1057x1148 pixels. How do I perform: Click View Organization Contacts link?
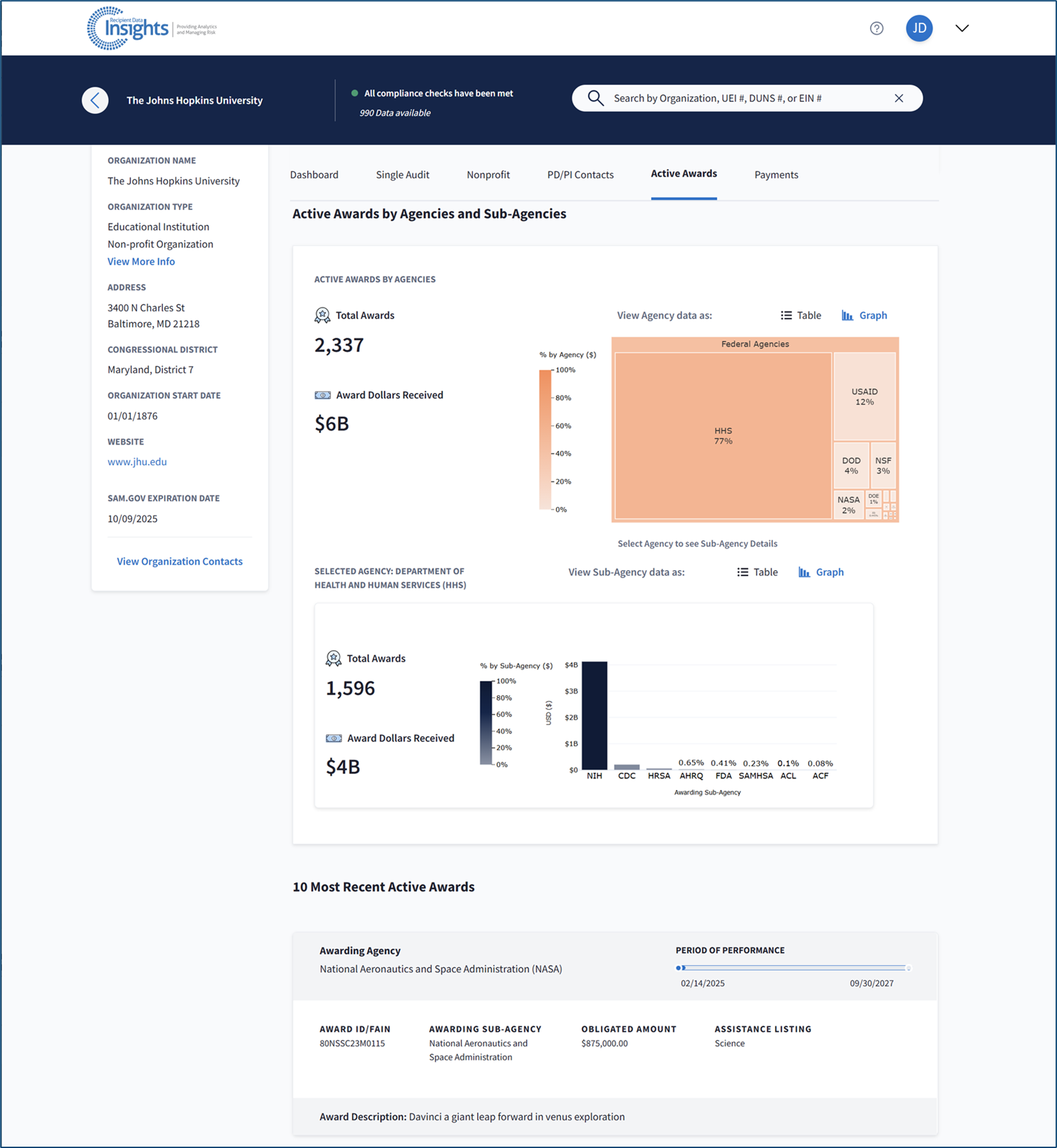[180, 562]
